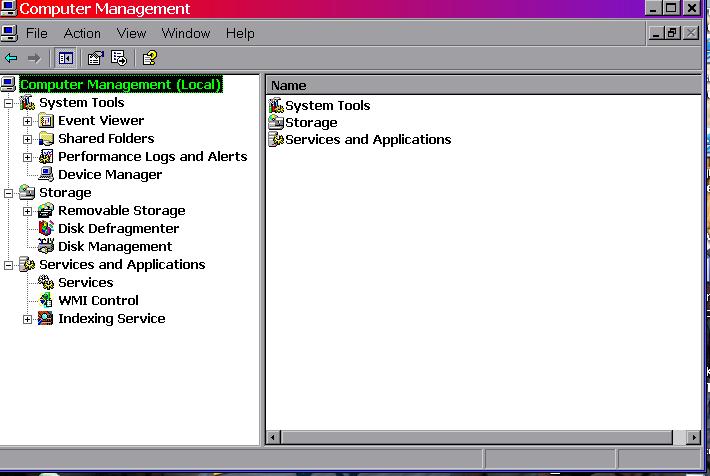This screenshot has height=476, width=710.
Task: Select Computer Management (Local) root node
Action: click(x=120, y=85)
